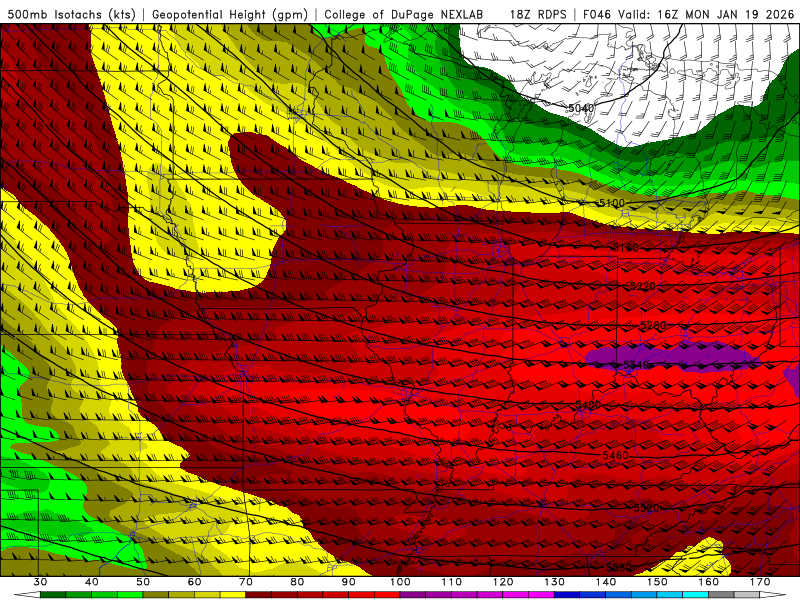The image size is (800, 600).
Task: Select the 5520 height contour label
Action: [646, 508]
